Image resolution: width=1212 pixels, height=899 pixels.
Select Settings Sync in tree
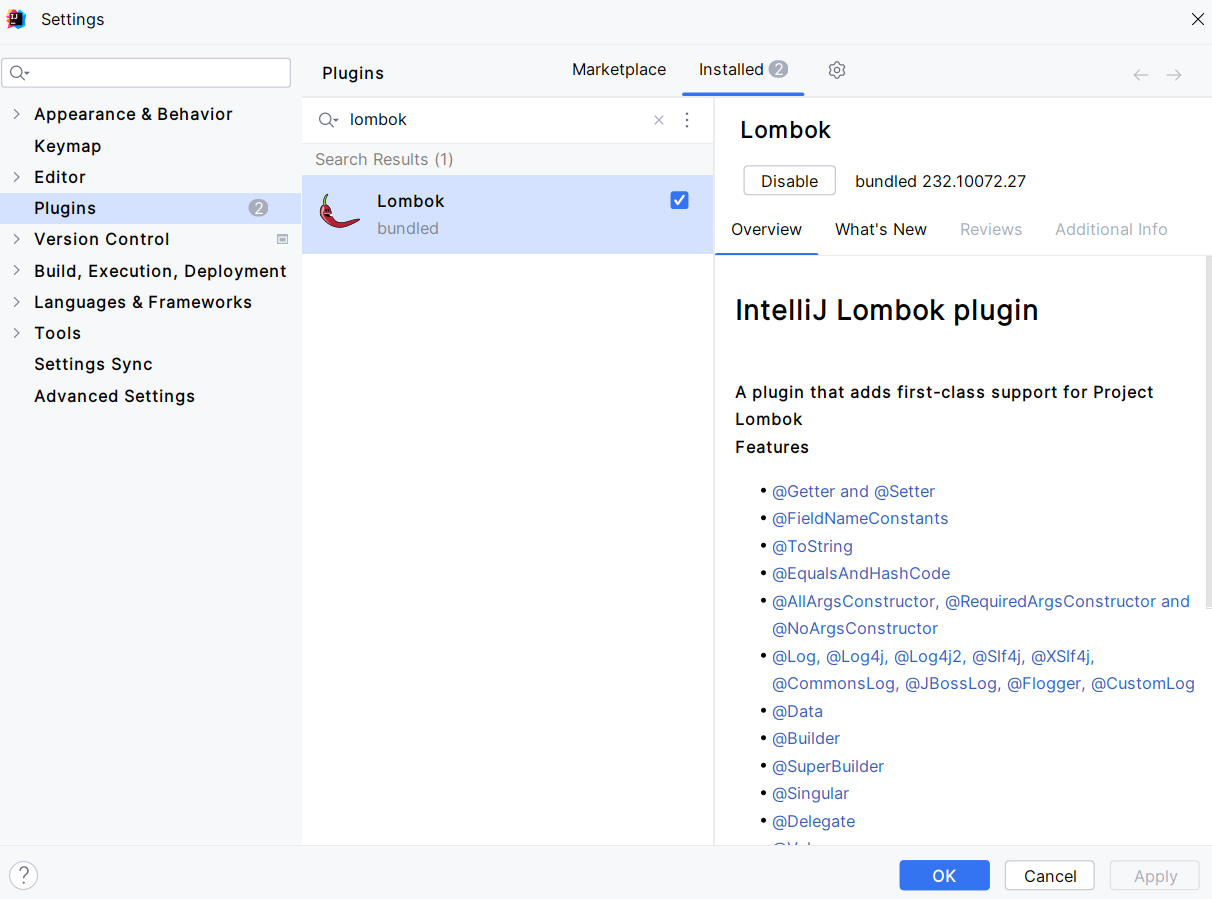93,364
